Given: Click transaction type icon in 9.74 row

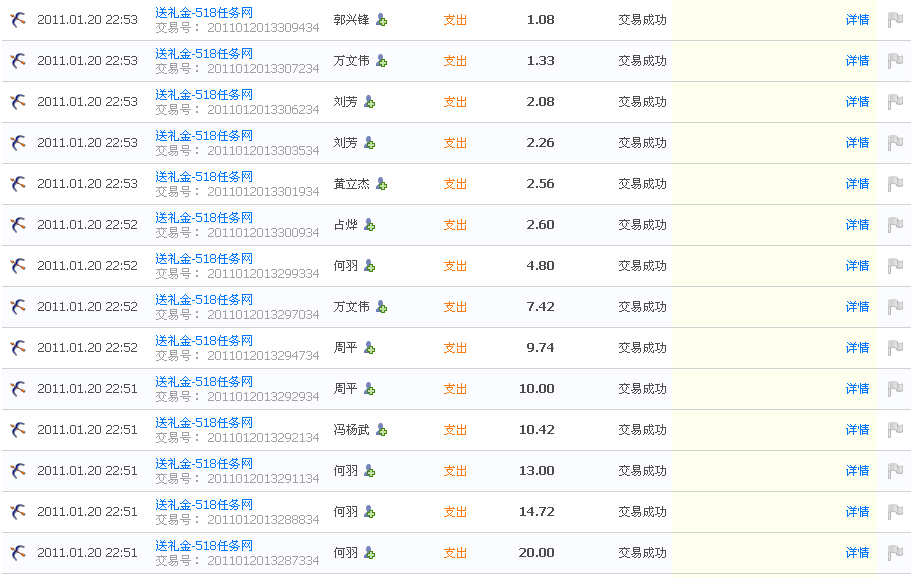Looking at the screenshot, I should click(18, 348).
